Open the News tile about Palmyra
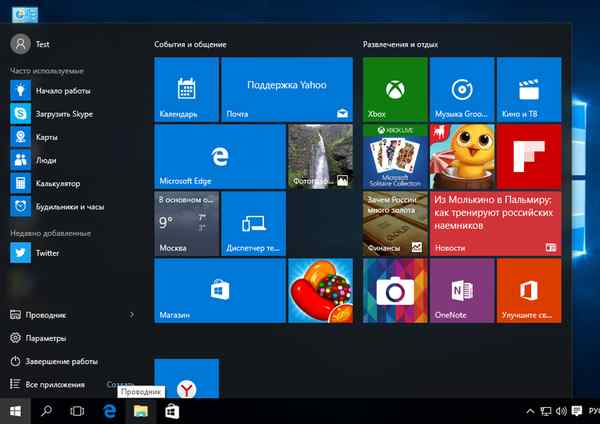The image size is (600, 424). [x=496, y=224]
